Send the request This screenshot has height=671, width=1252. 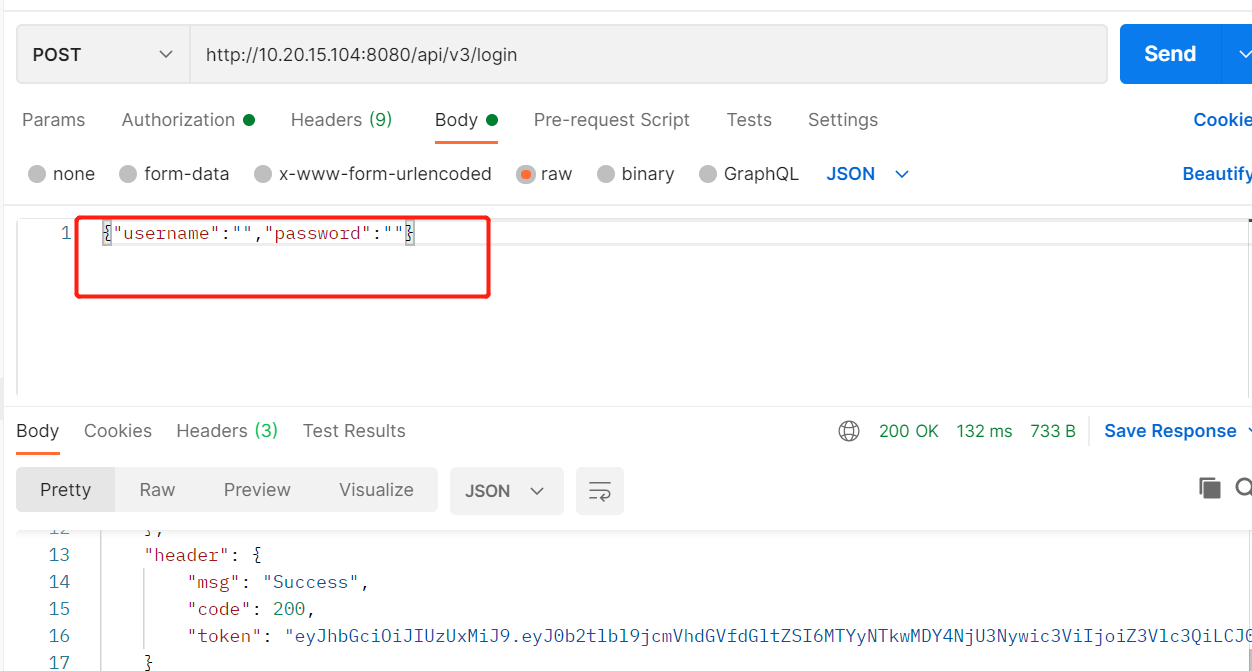point(1170,54)
